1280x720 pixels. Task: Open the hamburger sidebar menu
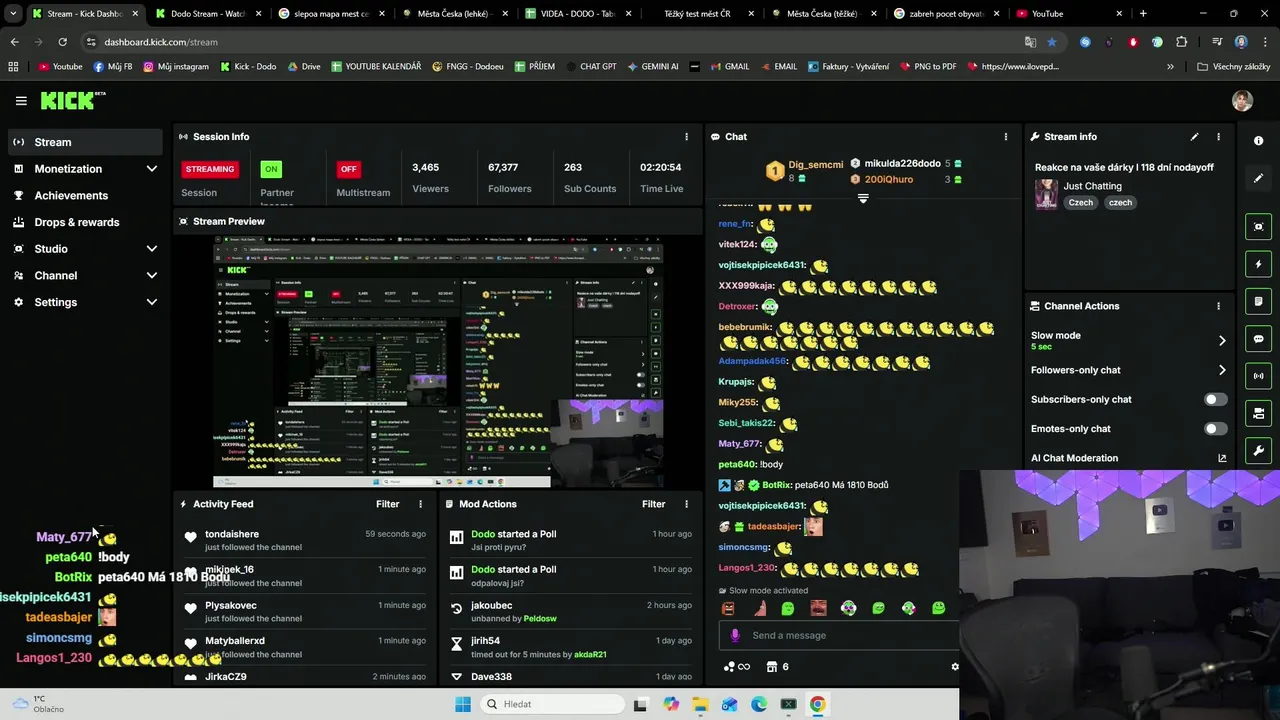pos(21,101)
